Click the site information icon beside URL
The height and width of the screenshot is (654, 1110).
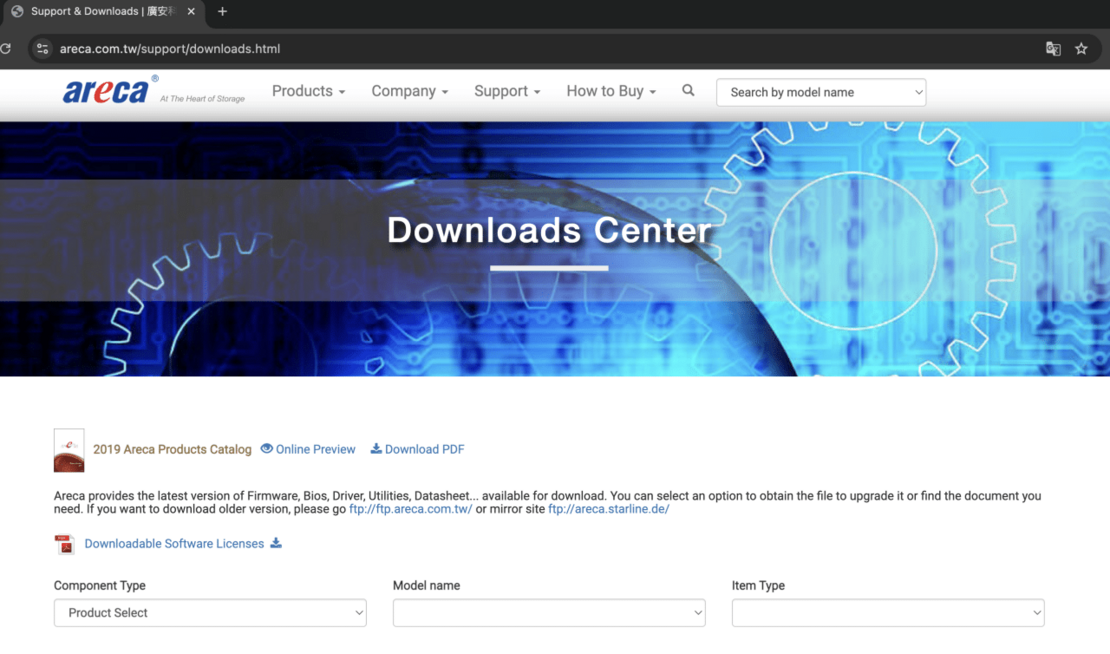42,49
